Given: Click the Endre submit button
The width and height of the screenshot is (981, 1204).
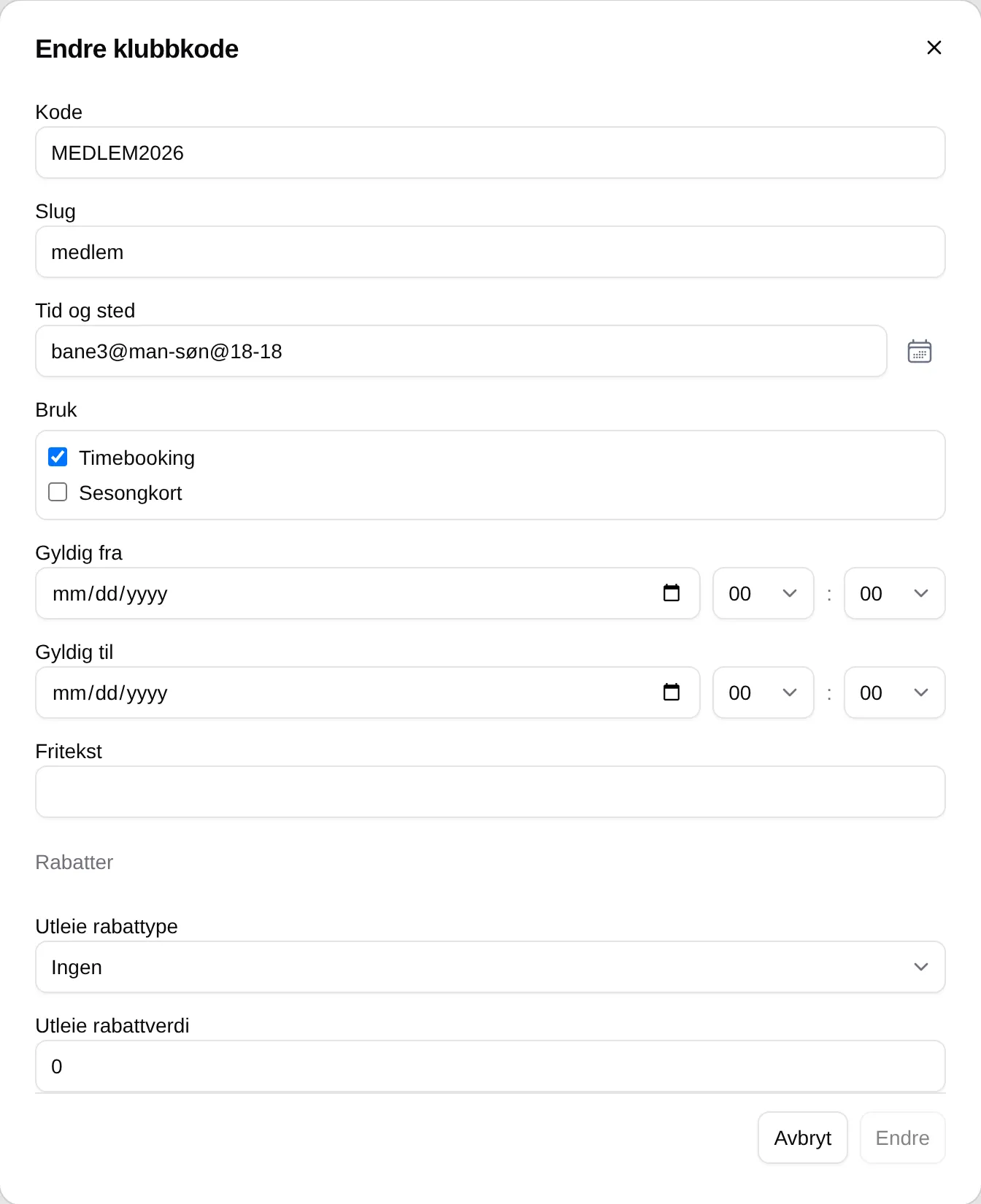Looking at the screenshot, I should [x=902, y=1138].
